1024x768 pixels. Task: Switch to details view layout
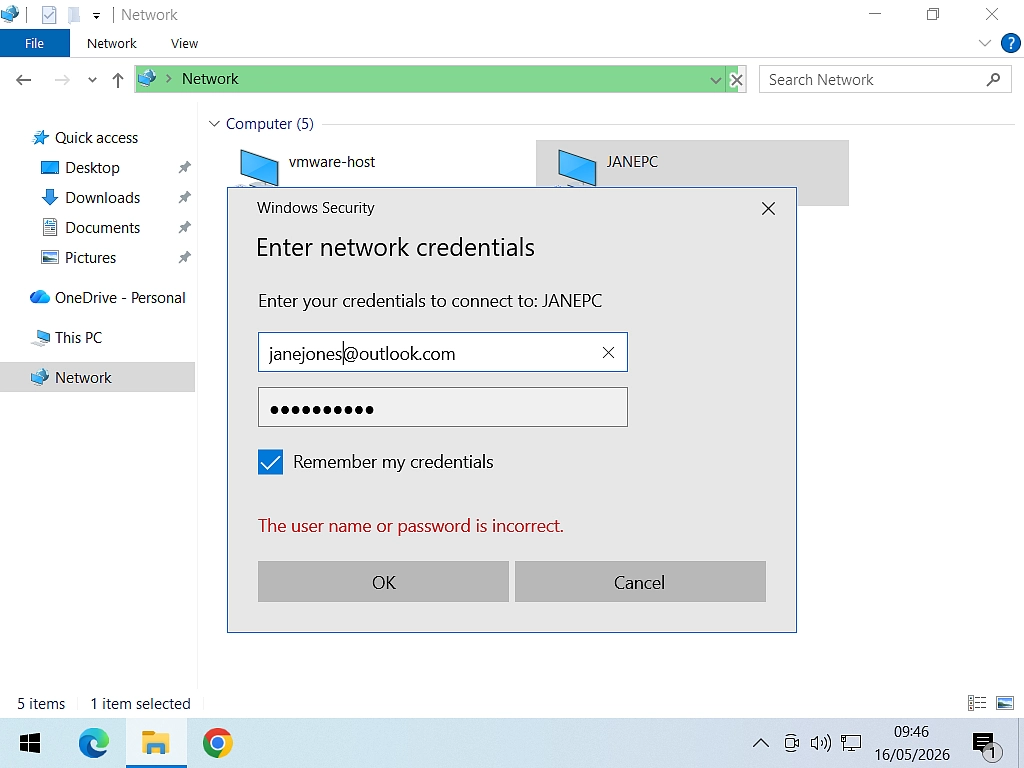(x=977, y=703)
